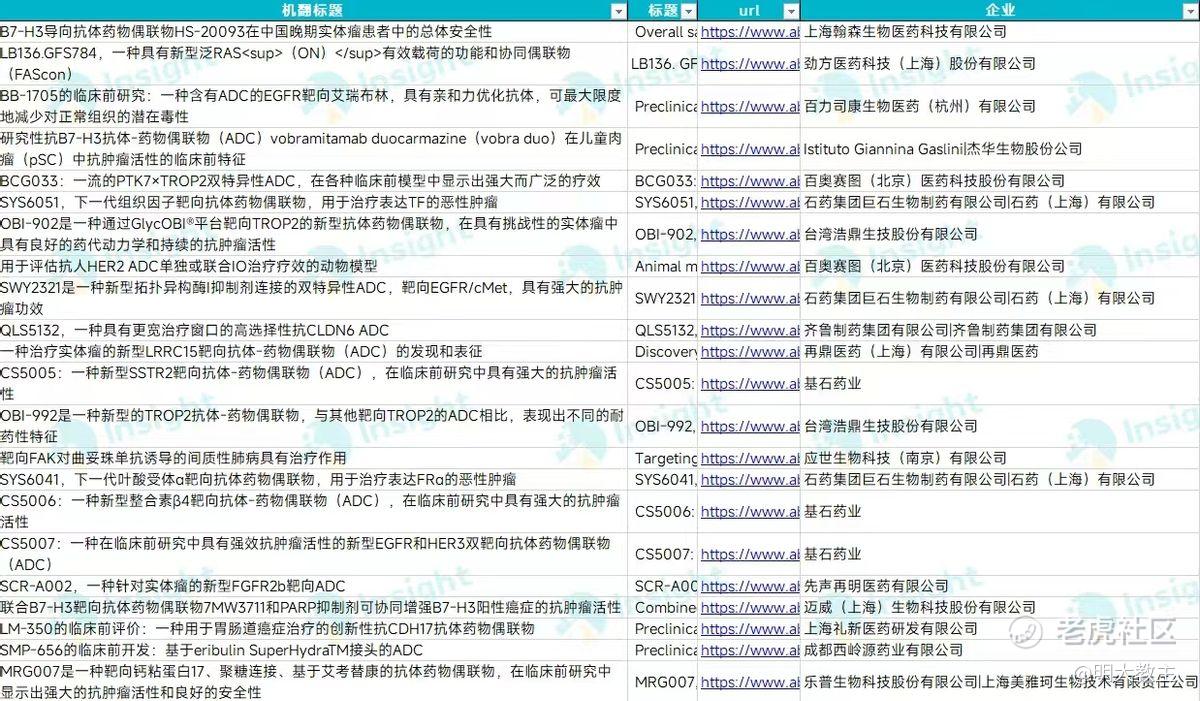Select the company cell '再鼎医药（上海）有限公司|再鼎医药'
Viewport: 1200px width, 701px height.
1000,352
